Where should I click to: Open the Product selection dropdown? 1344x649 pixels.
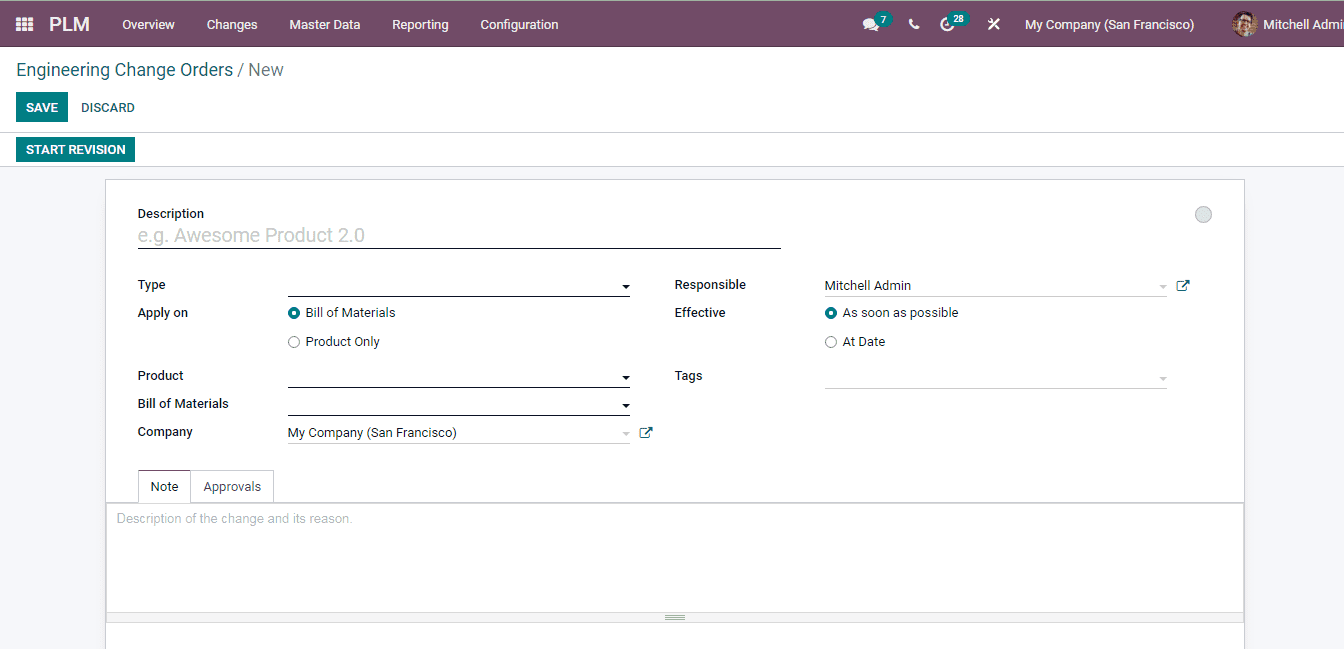pos(625,377)
